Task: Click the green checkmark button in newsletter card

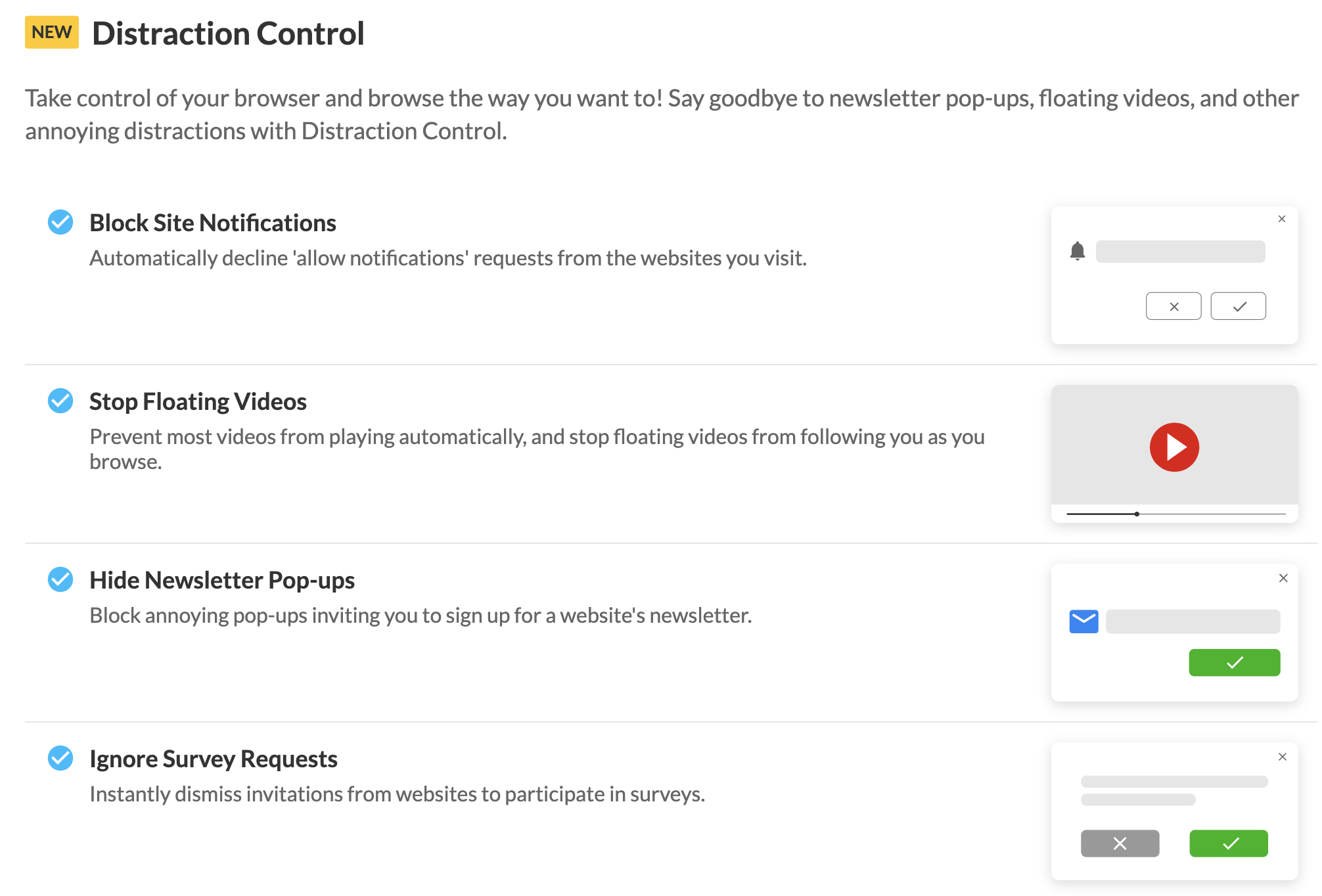Action: [x=1235, y=663]
